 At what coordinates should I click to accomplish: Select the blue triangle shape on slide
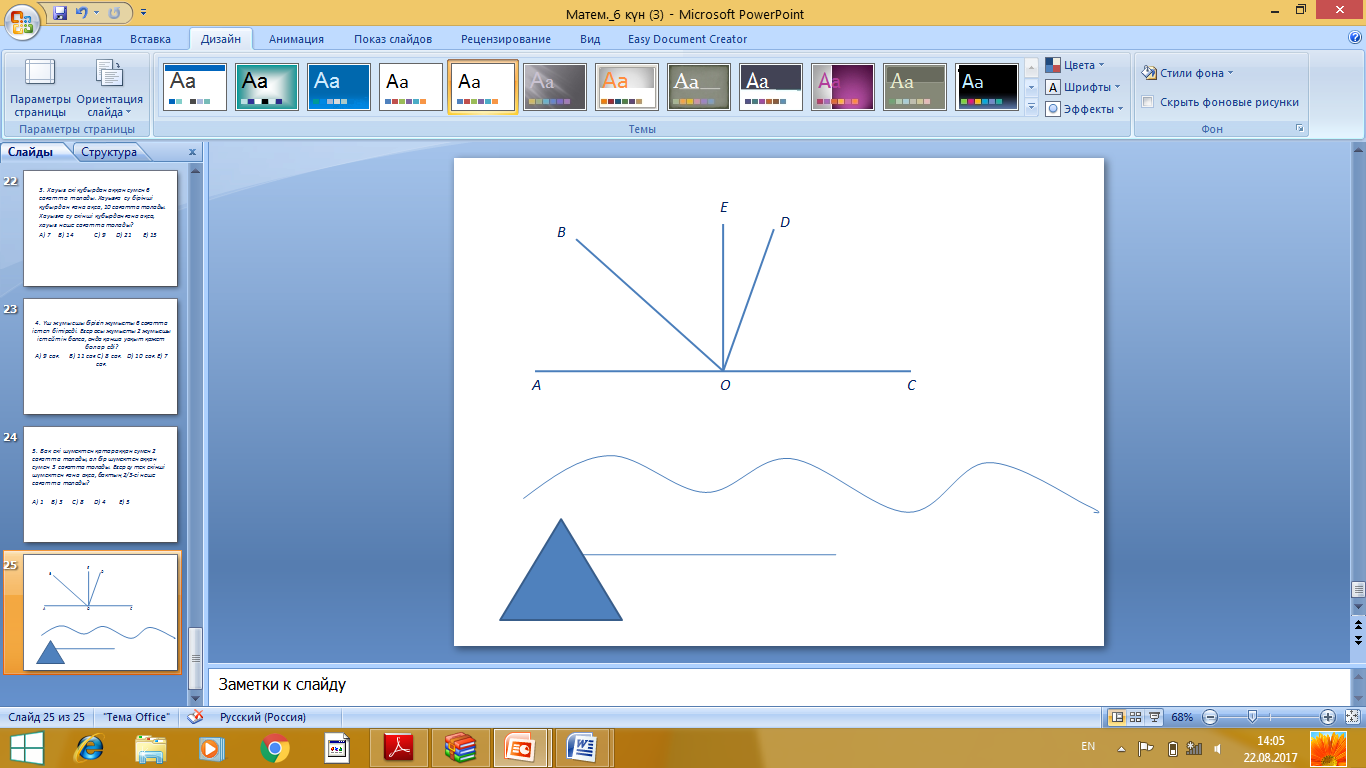point(561,570)
